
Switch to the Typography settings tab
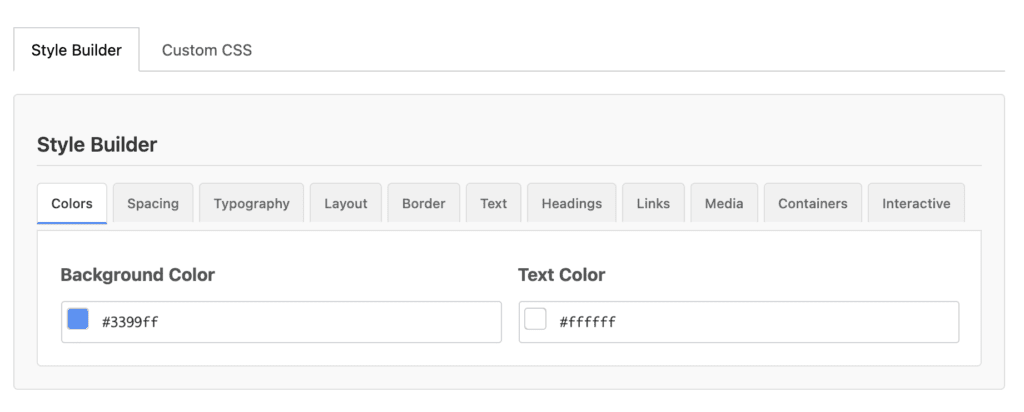251,203
